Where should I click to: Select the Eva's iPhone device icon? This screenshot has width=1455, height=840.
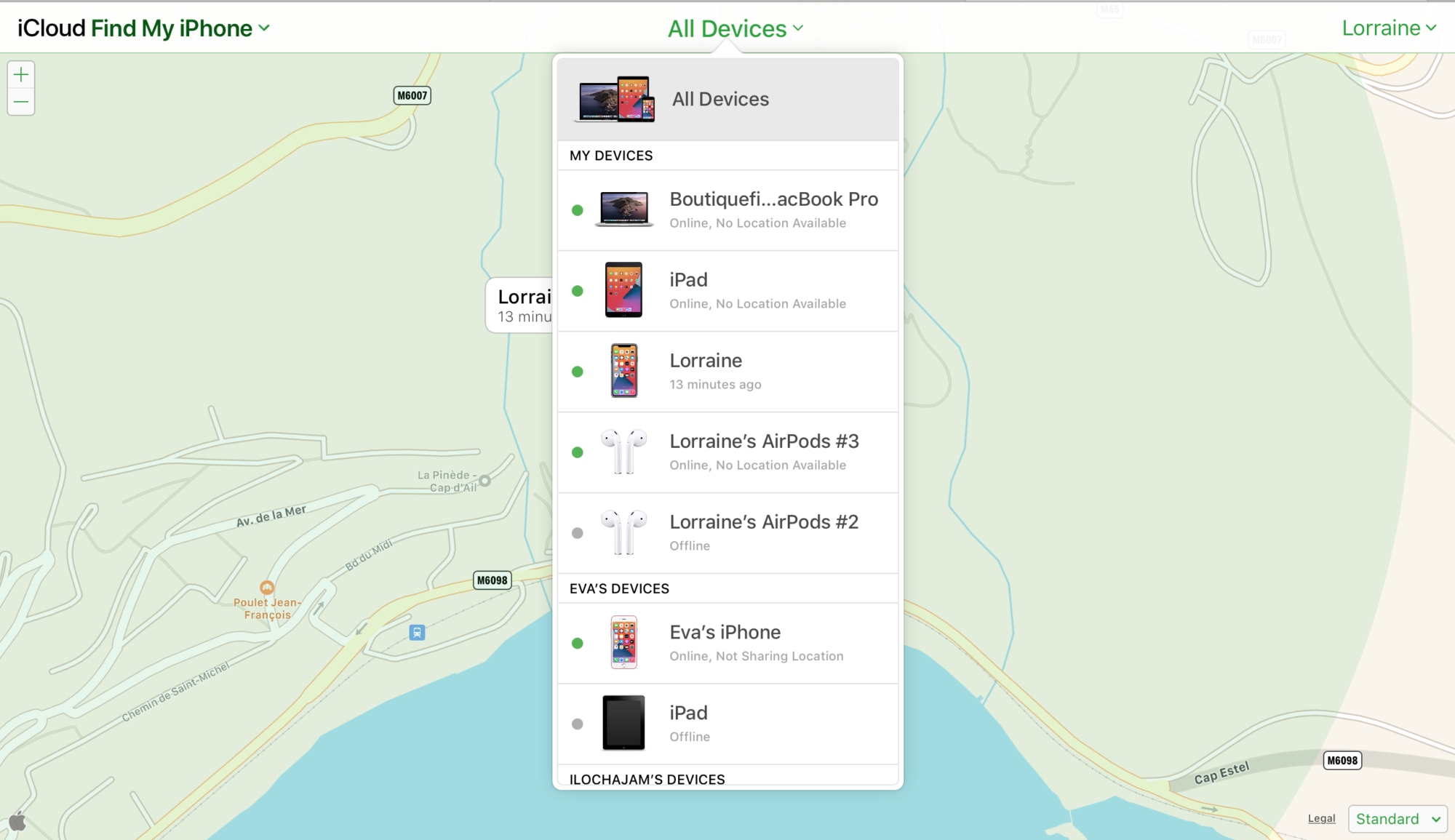click(623, 641)
